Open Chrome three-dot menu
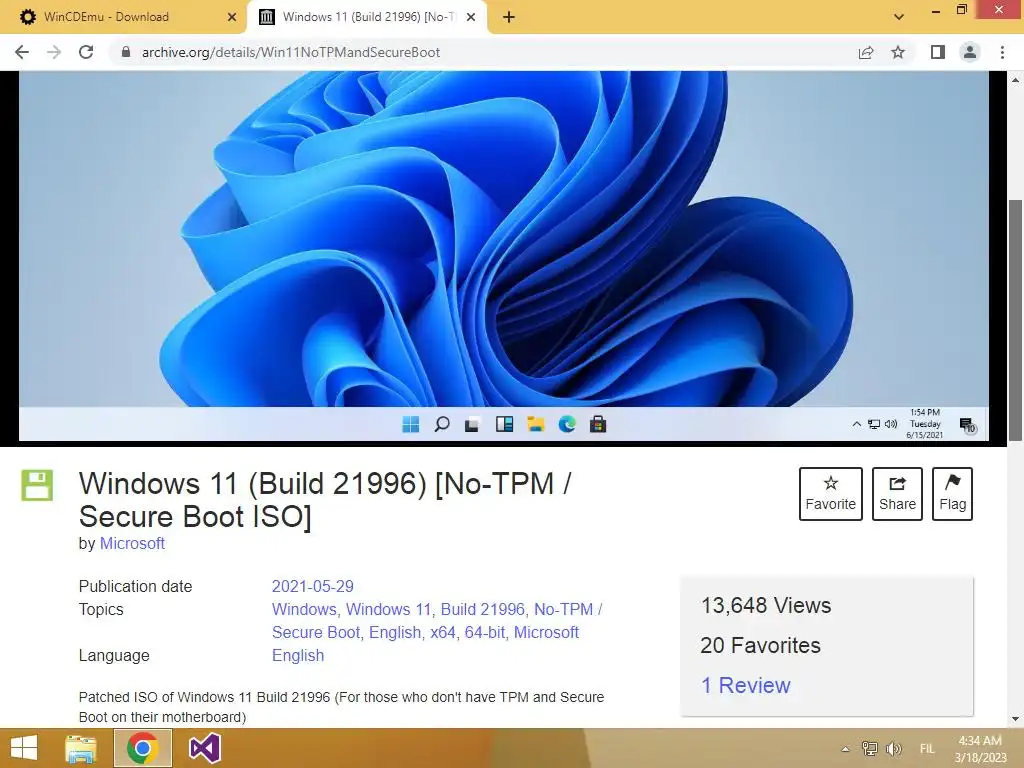Image resolution: width=1024 pixels, height=768 pixels. tap(1002, 52)
